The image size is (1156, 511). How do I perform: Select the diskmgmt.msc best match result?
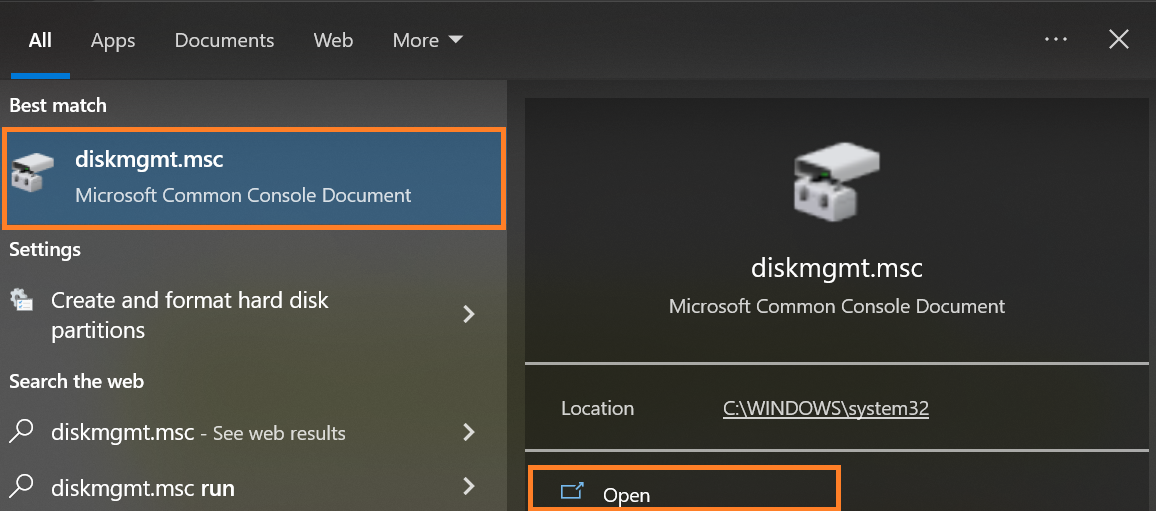[254, 178]
